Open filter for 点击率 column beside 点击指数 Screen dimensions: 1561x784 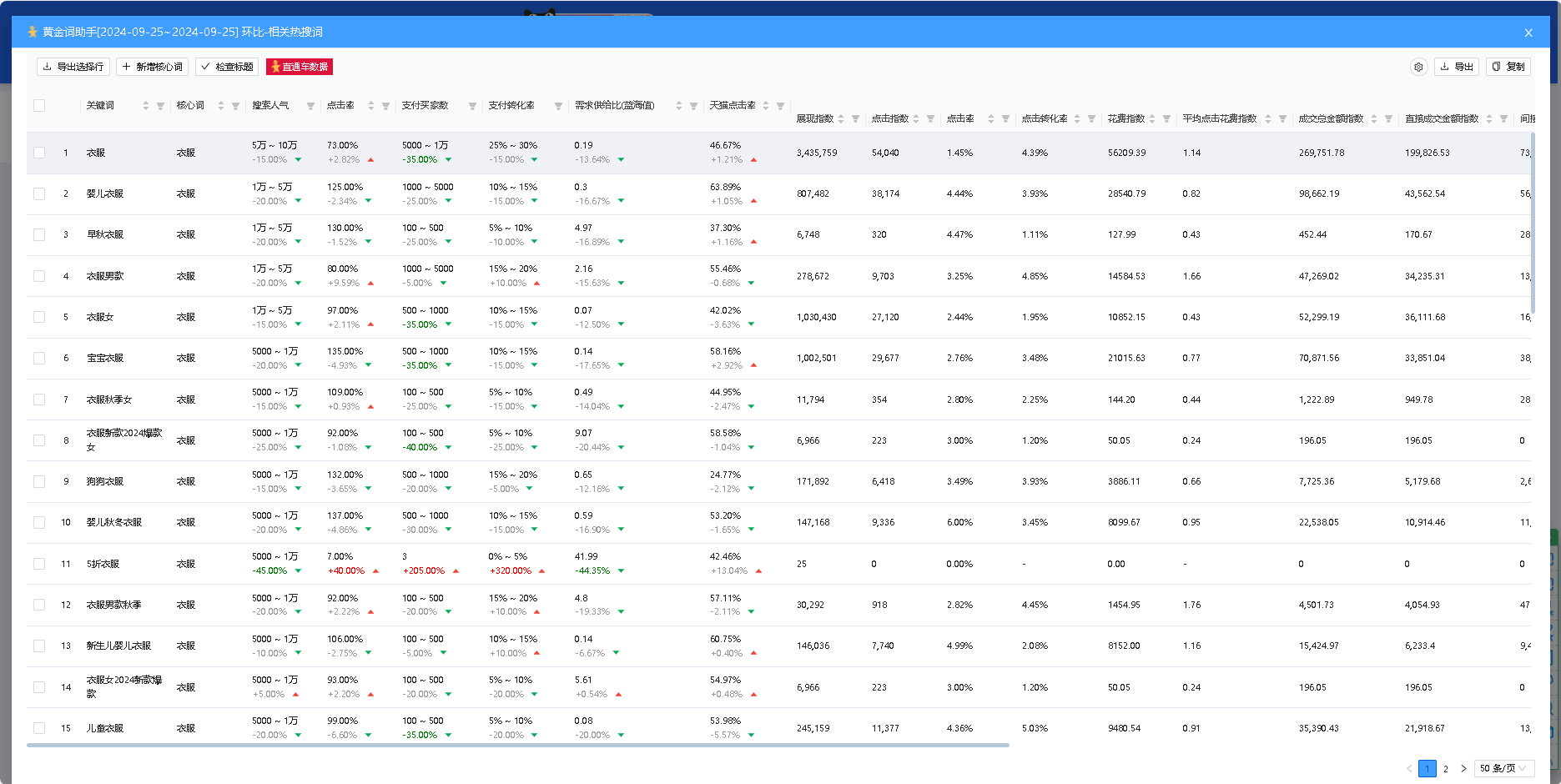[1005, 119]
